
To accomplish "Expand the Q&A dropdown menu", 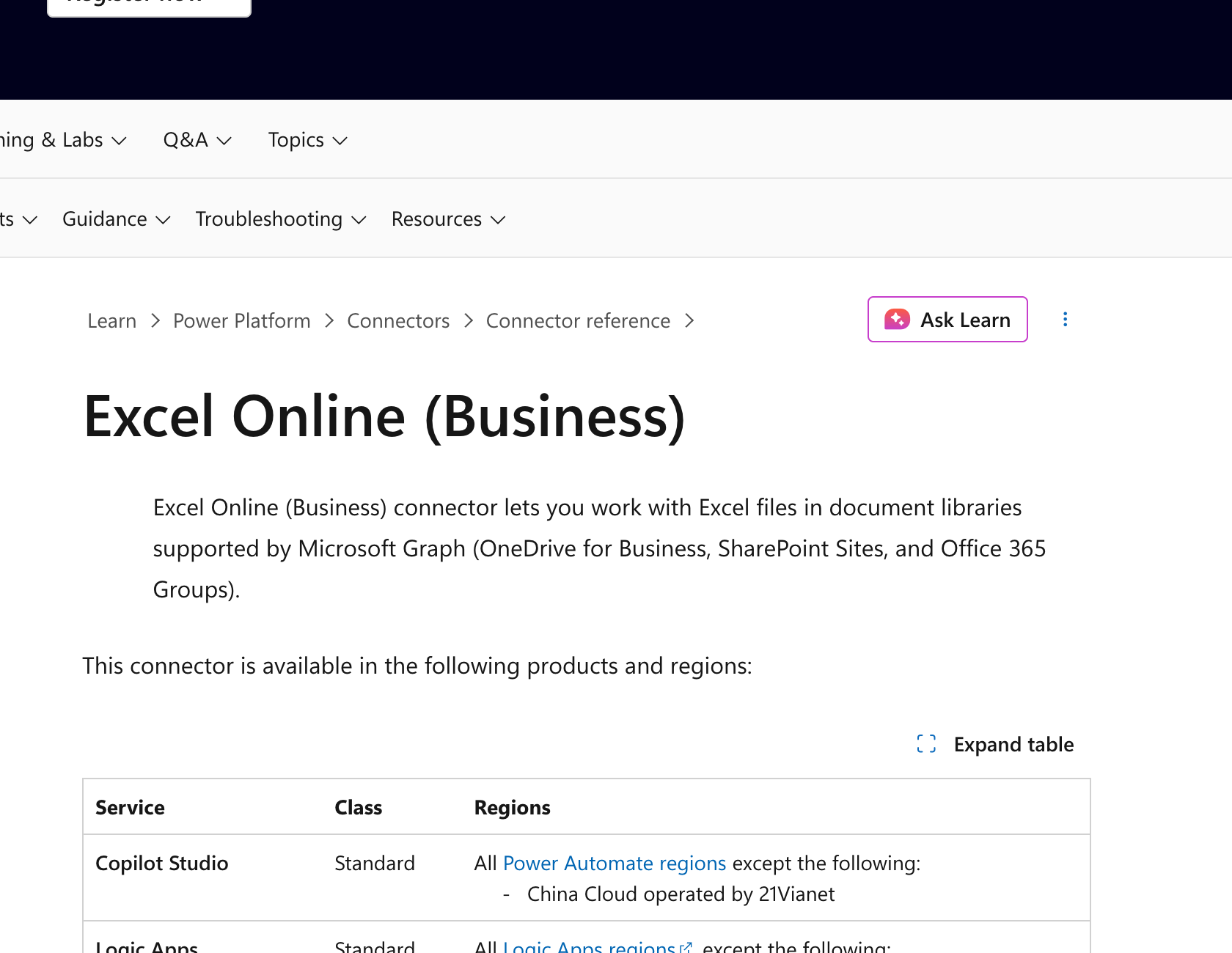I will coord(197,140).
